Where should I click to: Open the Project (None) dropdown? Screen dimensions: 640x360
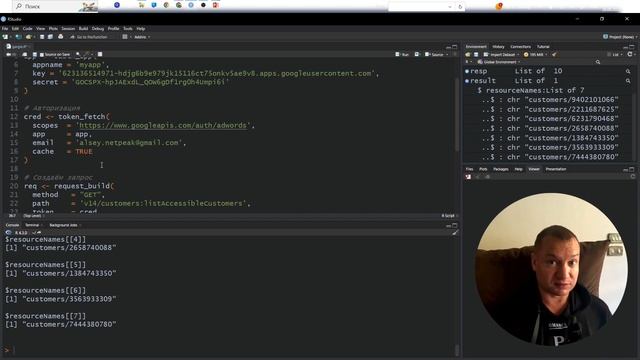pyautogui.click(x=620, y=37)
